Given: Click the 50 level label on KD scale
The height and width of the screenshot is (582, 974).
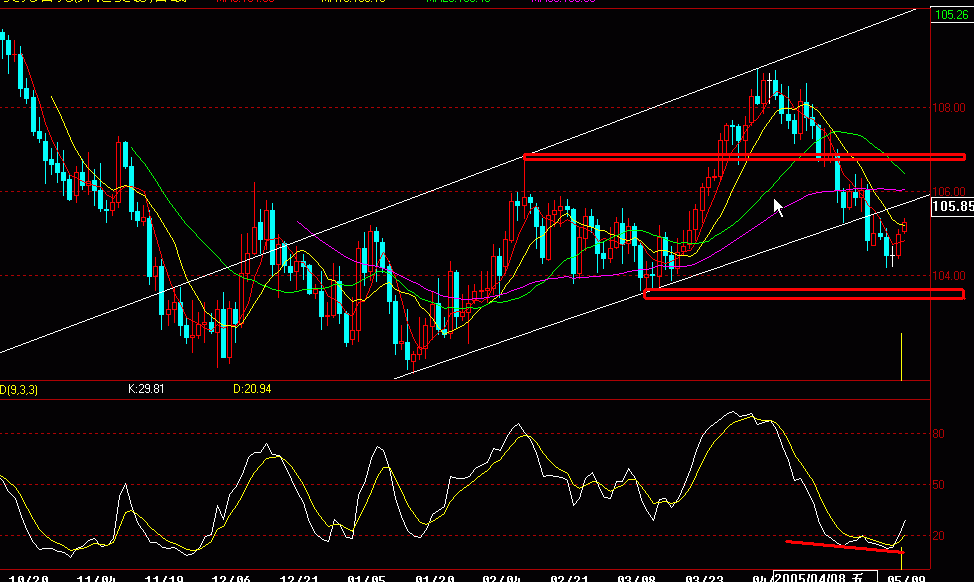Looking at the screenshot, I should [939, 485].
